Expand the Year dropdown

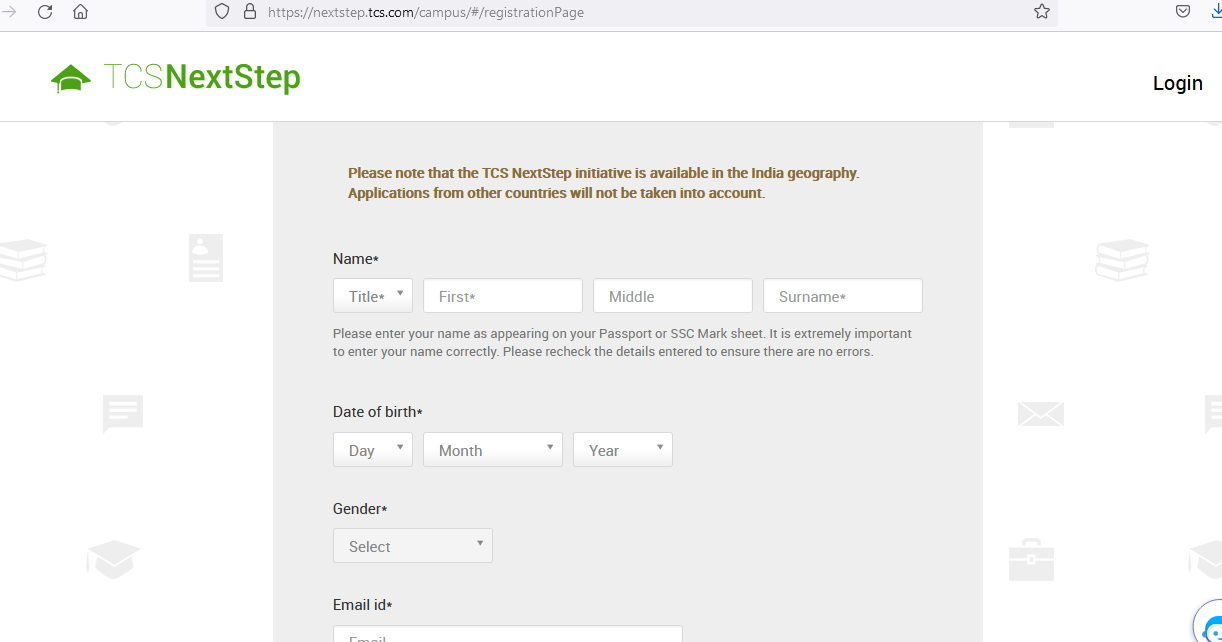pyautogui.click(x=622, y=450)
